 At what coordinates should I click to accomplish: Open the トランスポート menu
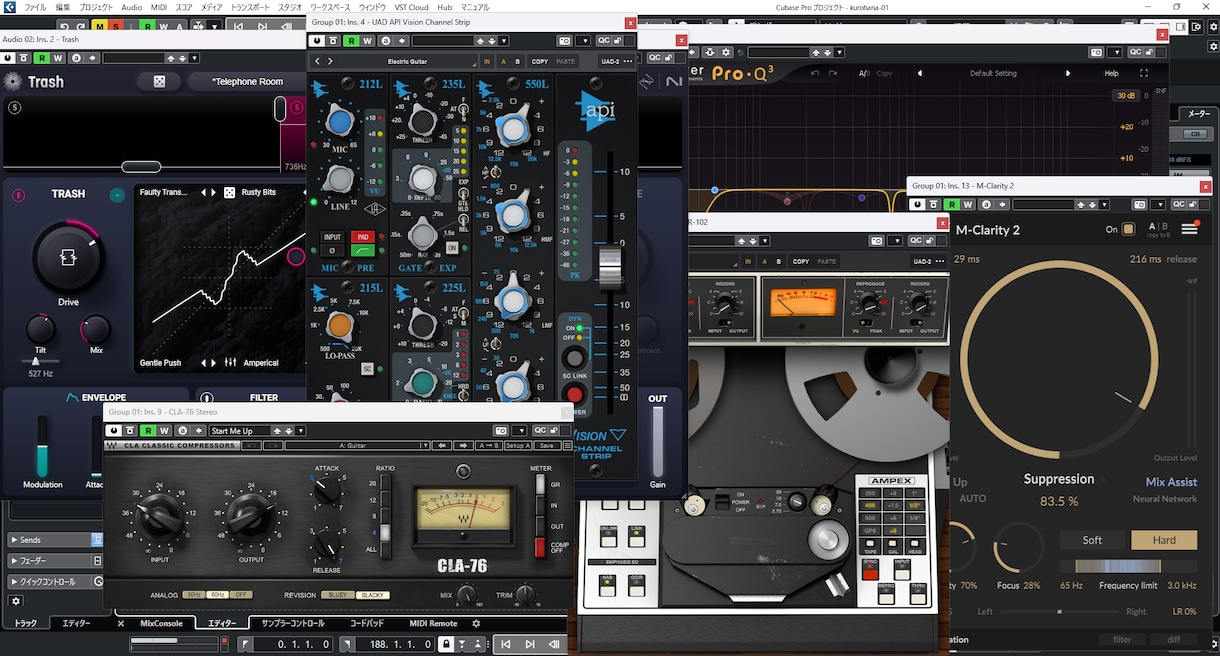[x=249, y=7]
